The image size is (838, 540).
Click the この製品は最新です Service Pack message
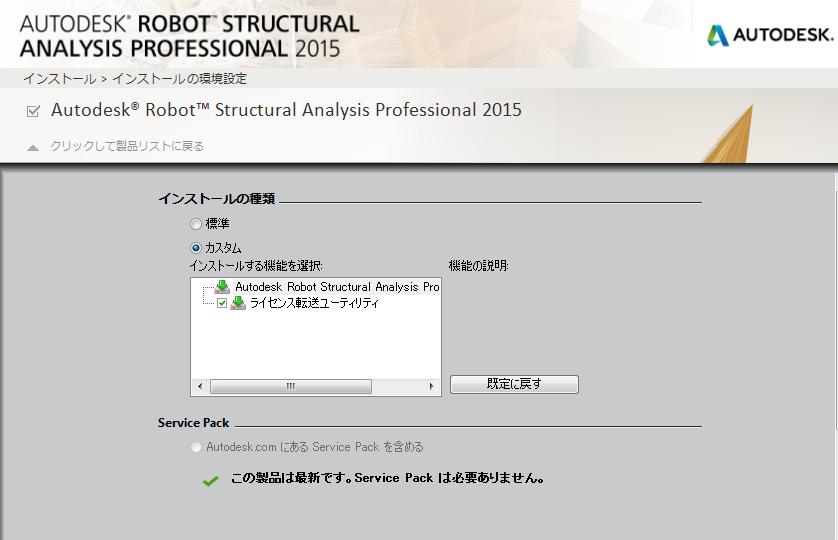[387, 478]
